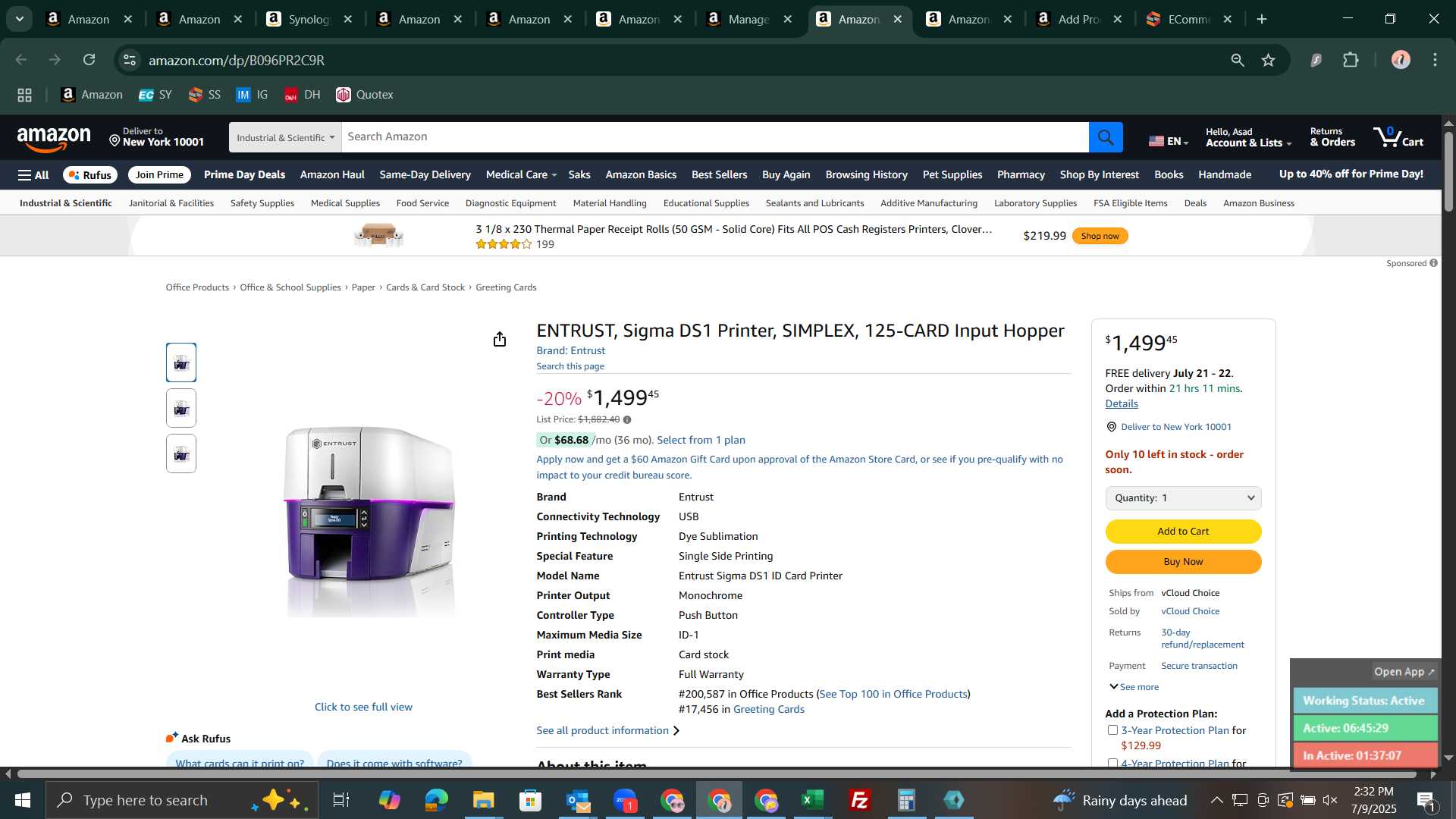The width and height of the screenshot is (1456, 819).
Task: Open the All hamburger menu
Action: [33, 175]
